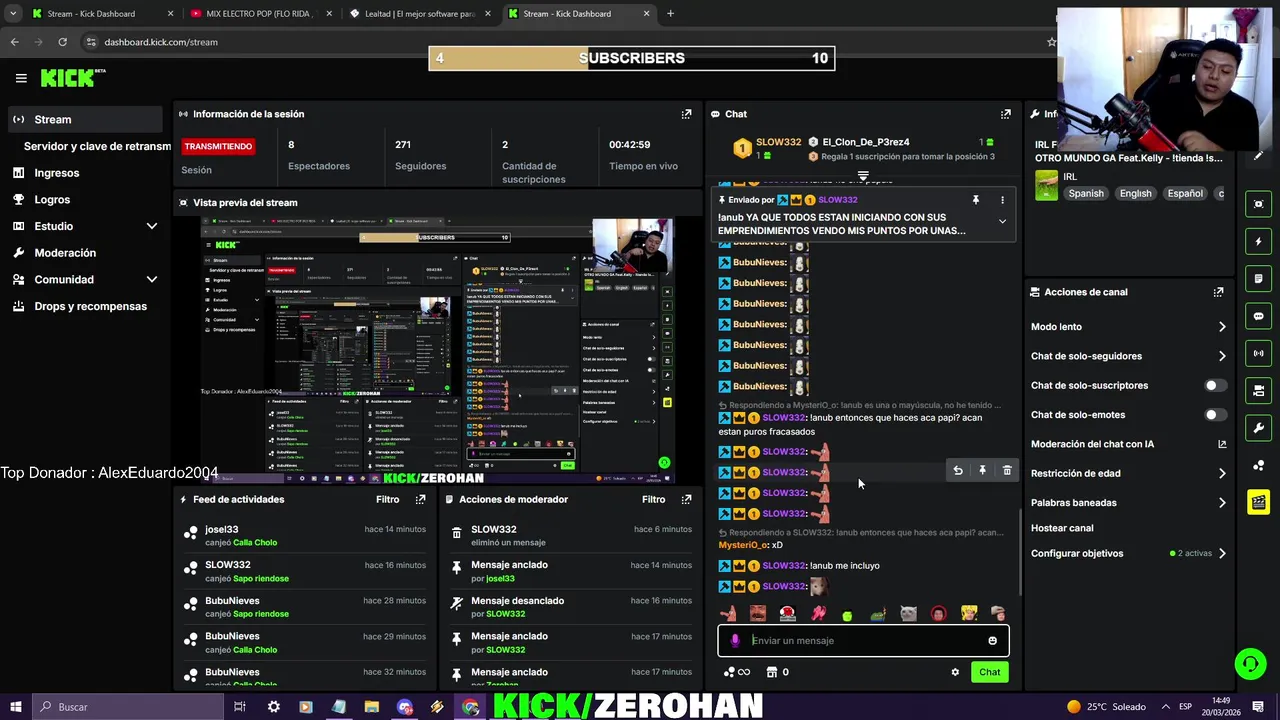Expand the pinned message chevron
This screenshot has width=1280, height=720.
coord(1002,221)
